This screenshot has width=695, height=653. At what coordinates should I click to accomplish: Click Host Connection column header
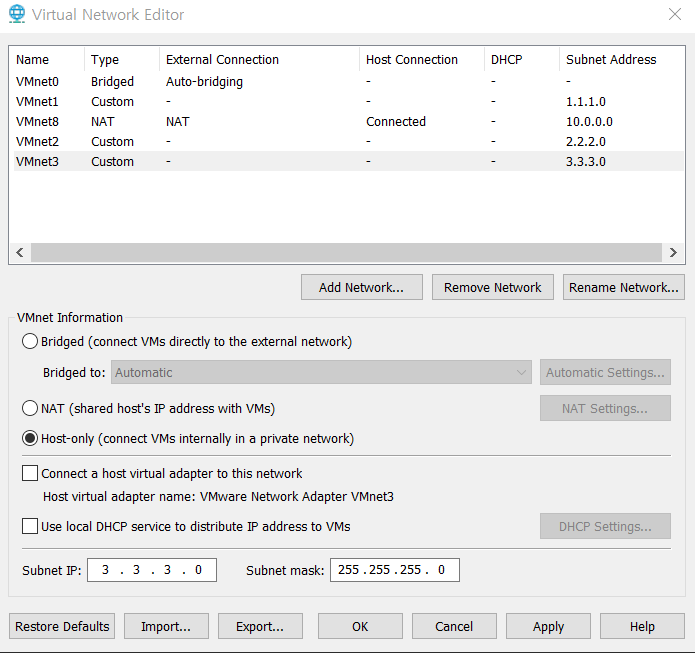422,59
